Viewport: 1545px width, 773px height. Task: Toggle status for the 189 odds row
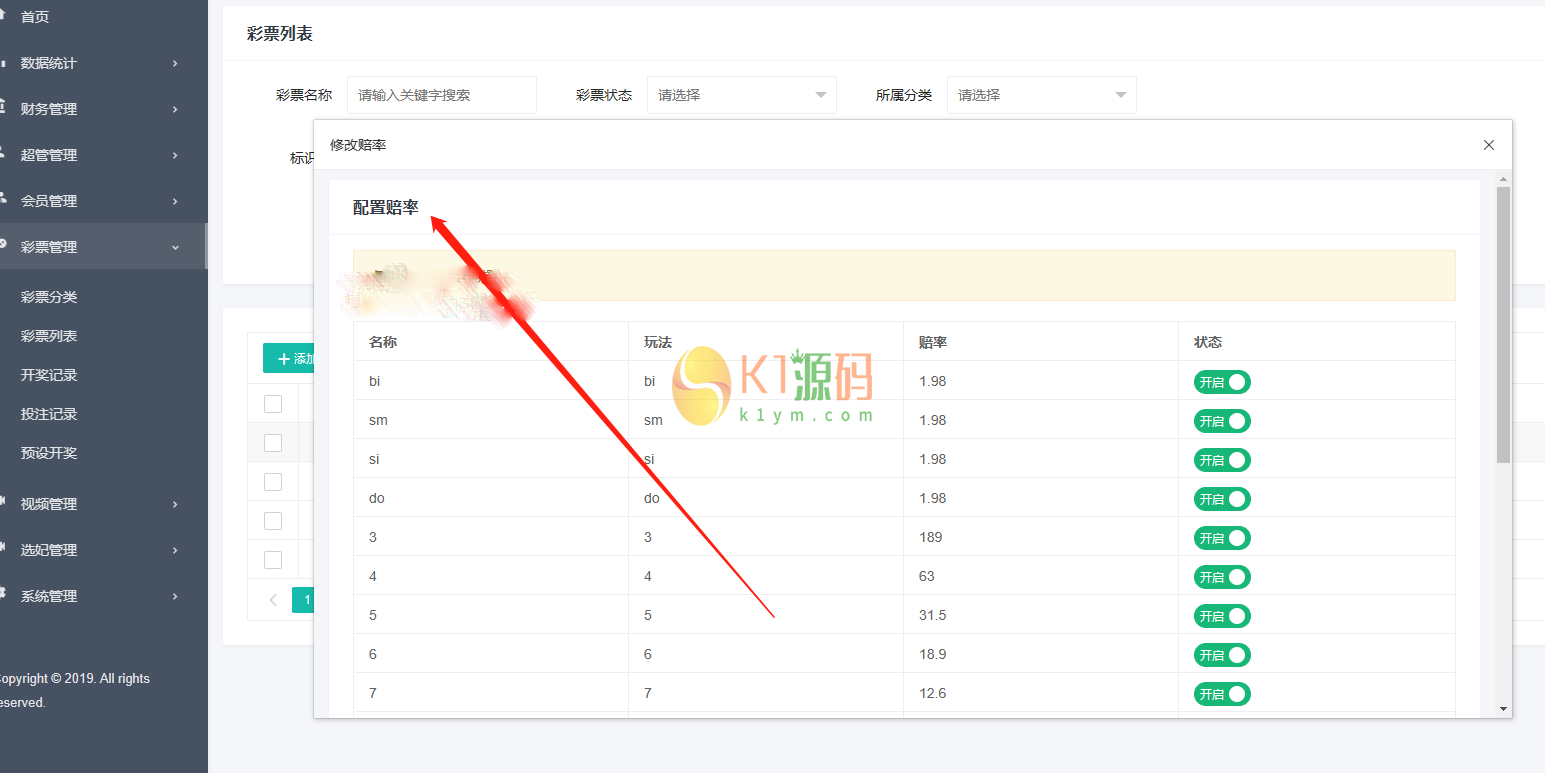coord(1222,538)
